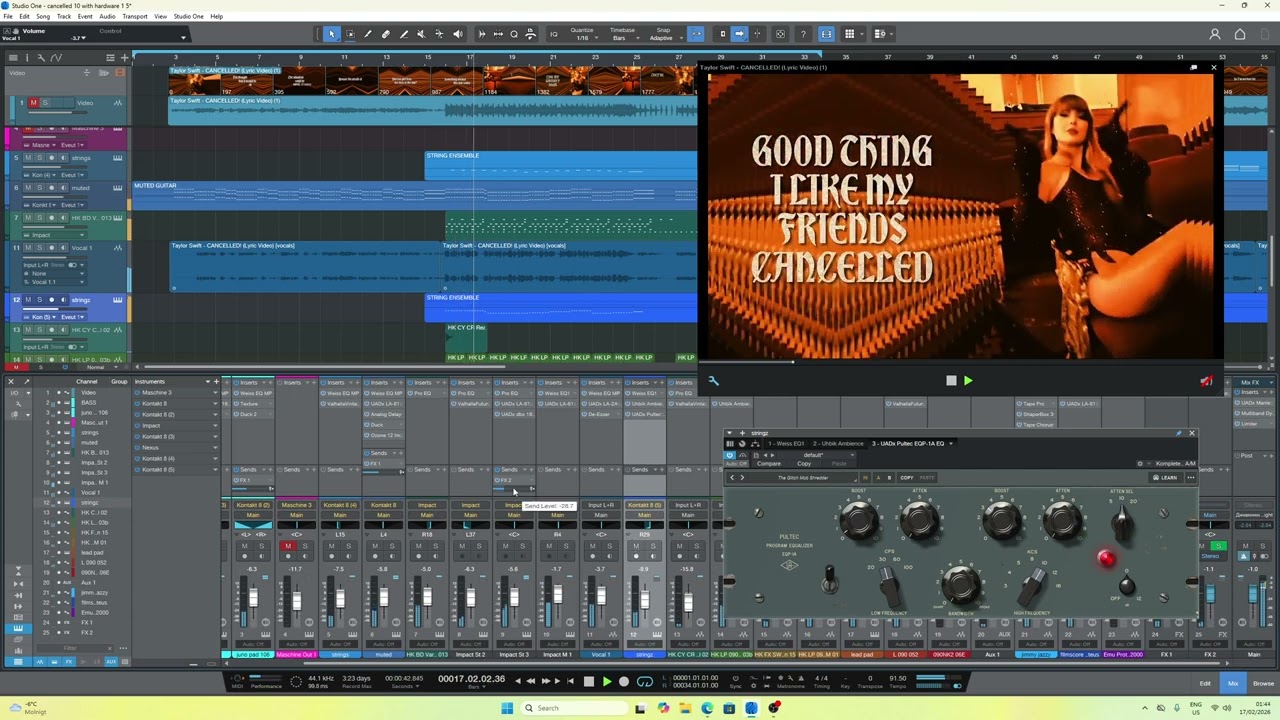Image resolution: width=1280 pixels, height=720 pixels.
Task: Go to the previous UAD preset
Action: click(732, 477)
